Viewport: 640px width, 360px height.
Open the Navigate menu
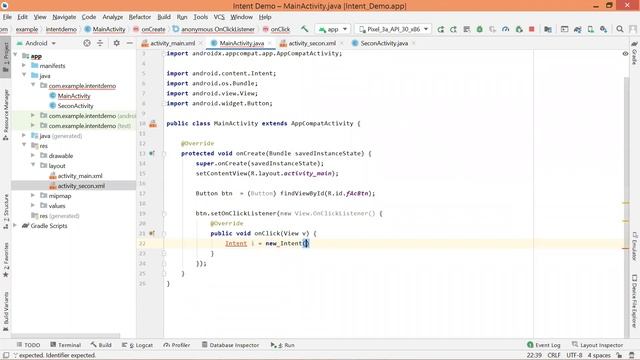pos(64,17)
